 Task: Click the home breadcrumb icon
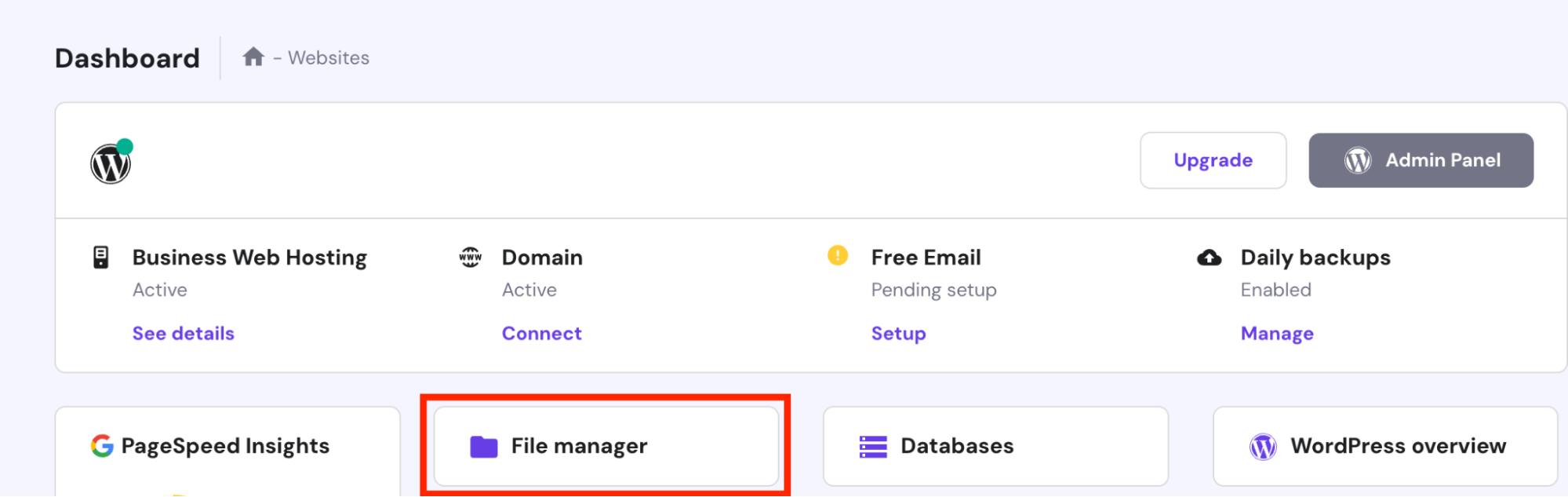pyautogui.click(x=253, y=57)
